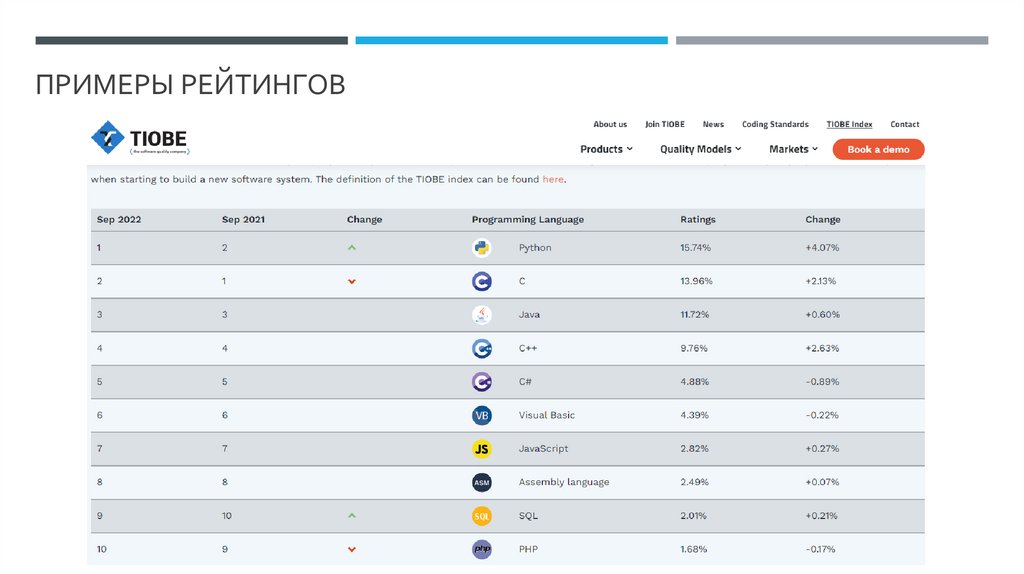Viewport: 1024px width, 574px height.
Task: Click the C# language name
Action: pos(525,382)
